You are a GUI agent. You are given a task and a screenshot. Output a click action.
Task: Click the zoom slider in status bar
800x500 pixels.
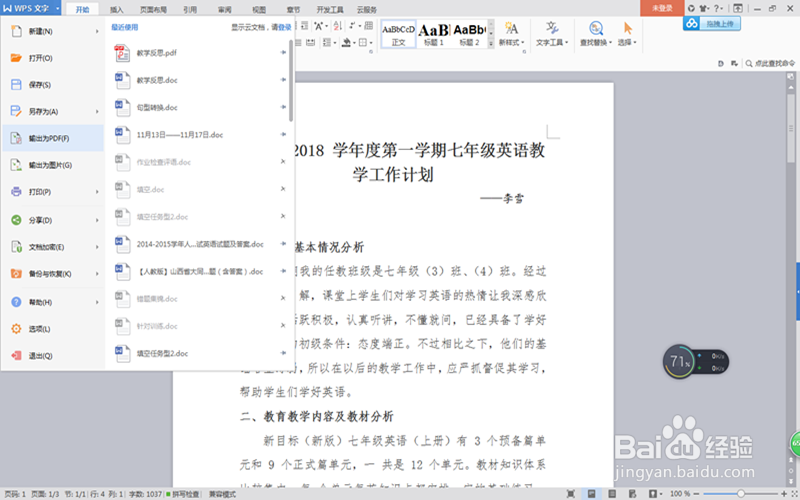pyautogui.click(x=741, y=493)
